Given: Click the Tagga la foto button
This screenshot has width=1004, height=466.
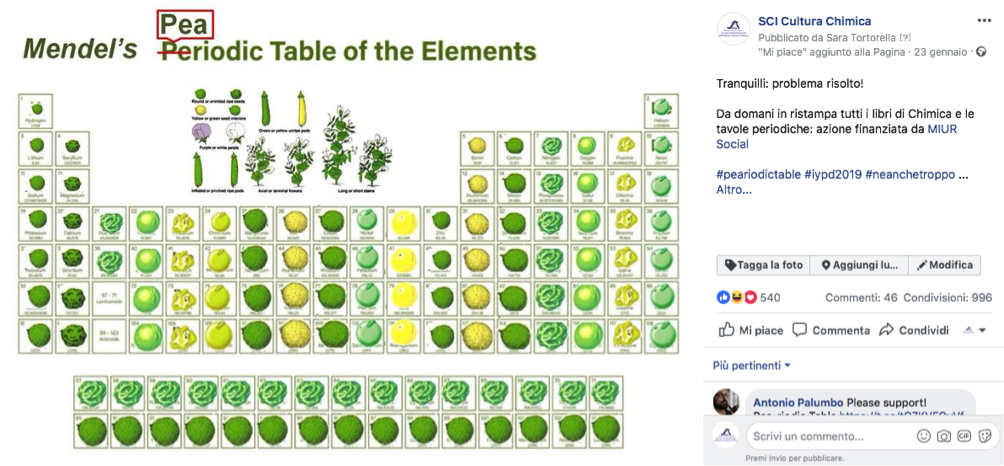Looking at the screenshot, I should [x=763, y=265].
